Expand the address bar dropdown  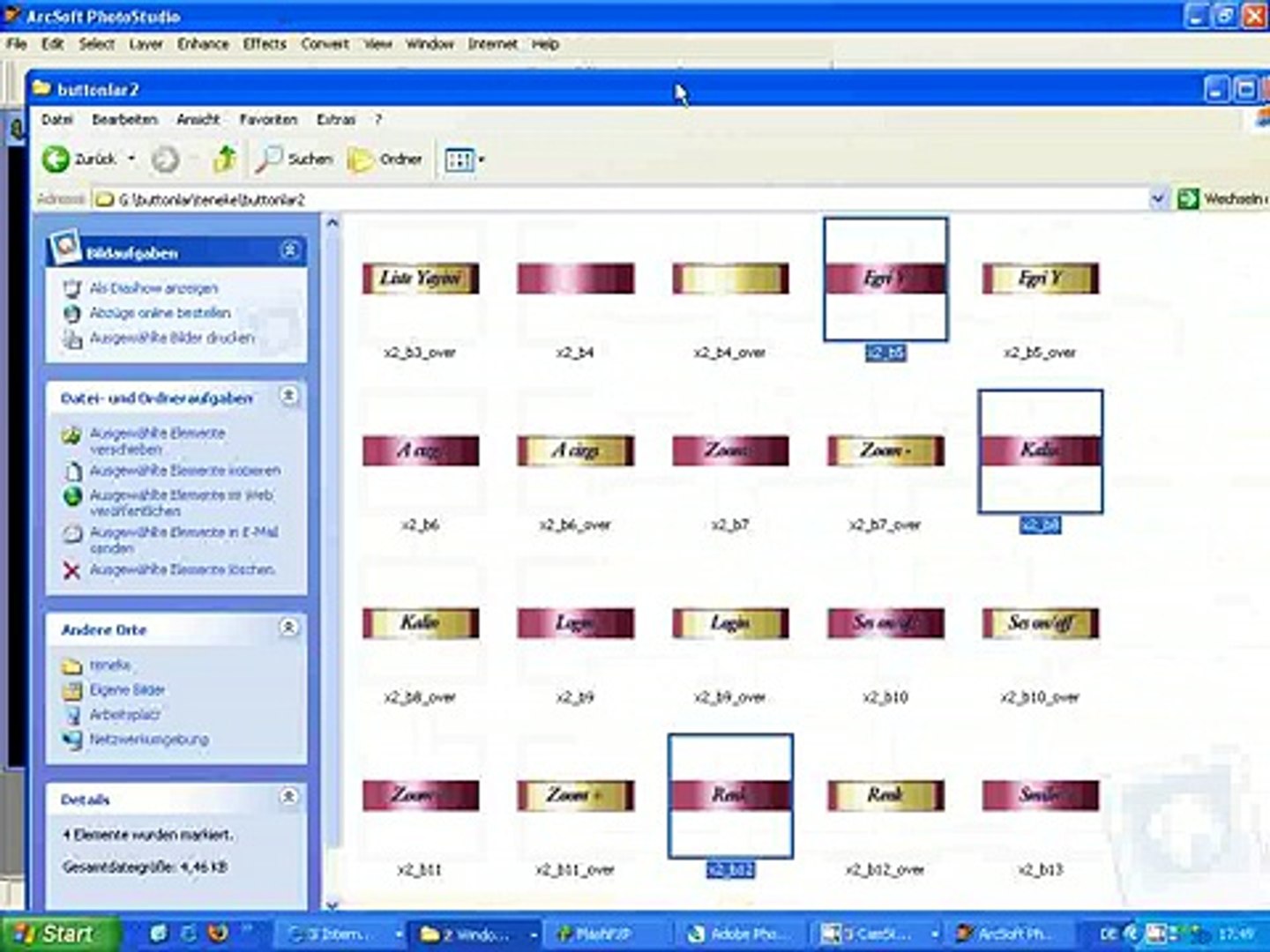coord(1158,199)
